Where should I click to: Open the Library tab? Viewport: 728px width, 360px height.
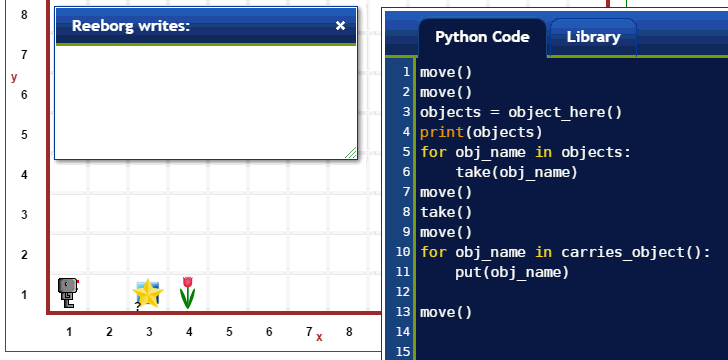pos(593,37)
